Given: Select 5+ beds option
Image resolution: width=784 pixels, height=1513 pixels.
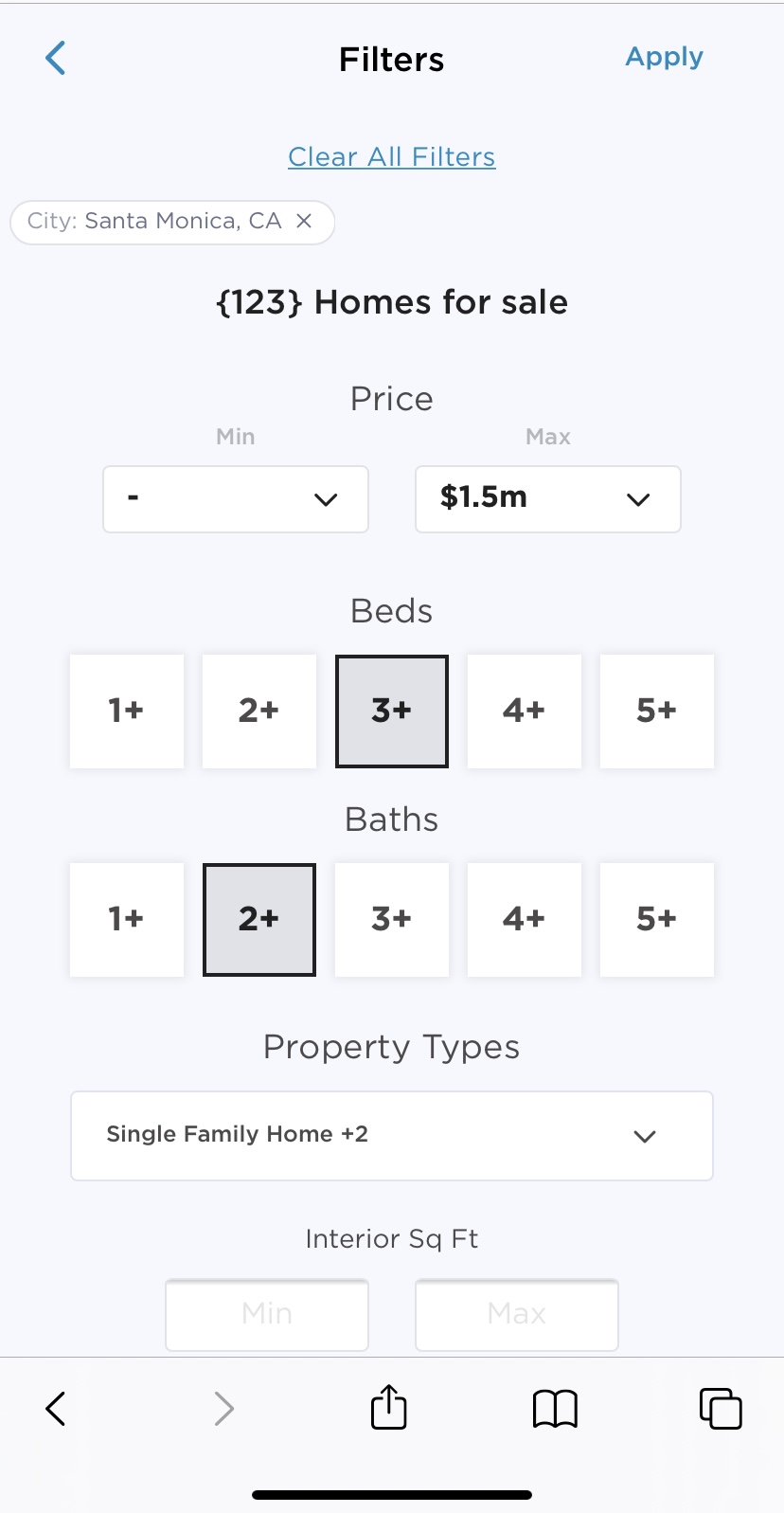Looking at the screenshot, I should [x=657, y=711].
